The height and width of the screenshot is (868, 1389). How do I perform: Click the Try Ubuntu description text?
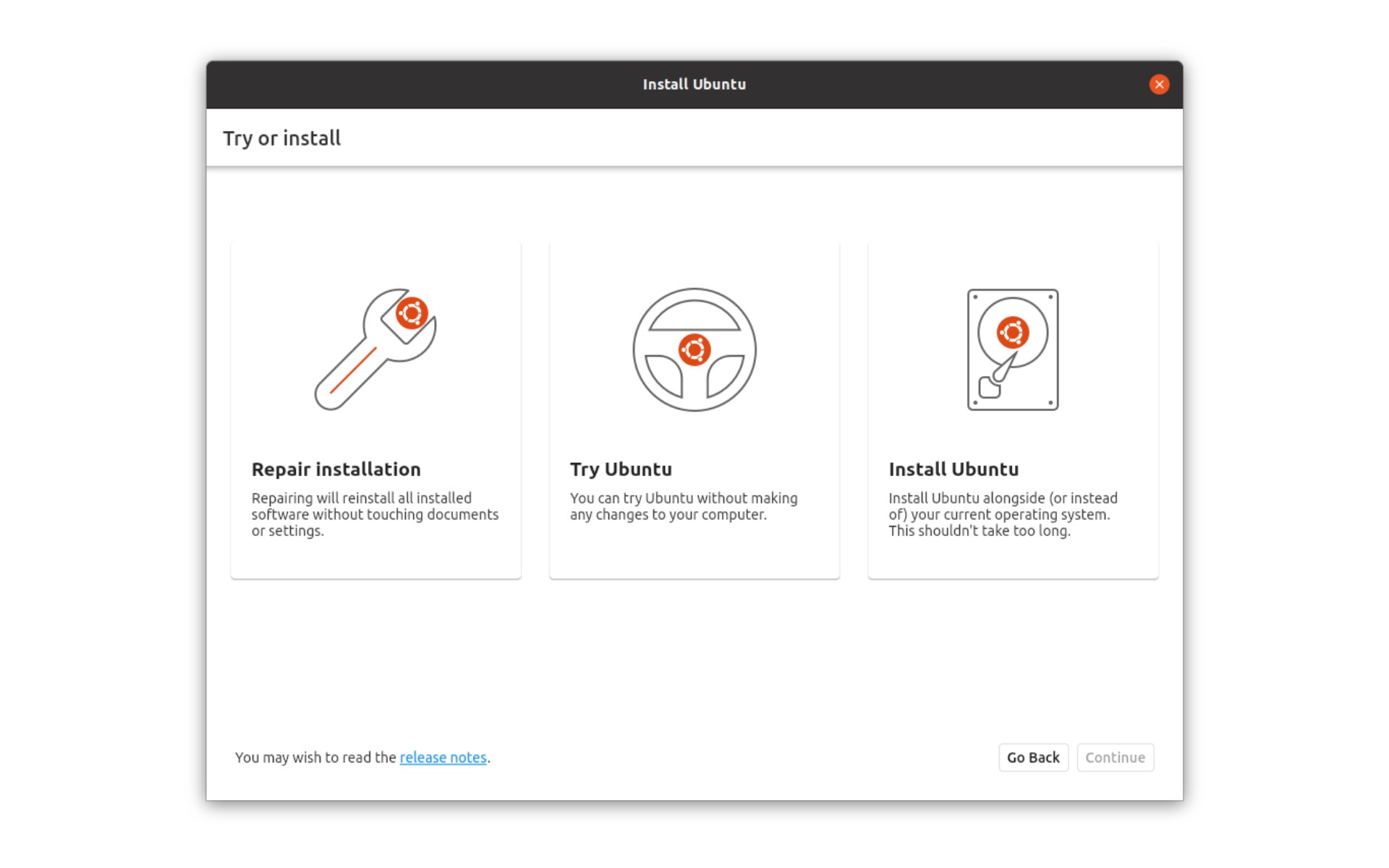(683, 506)
